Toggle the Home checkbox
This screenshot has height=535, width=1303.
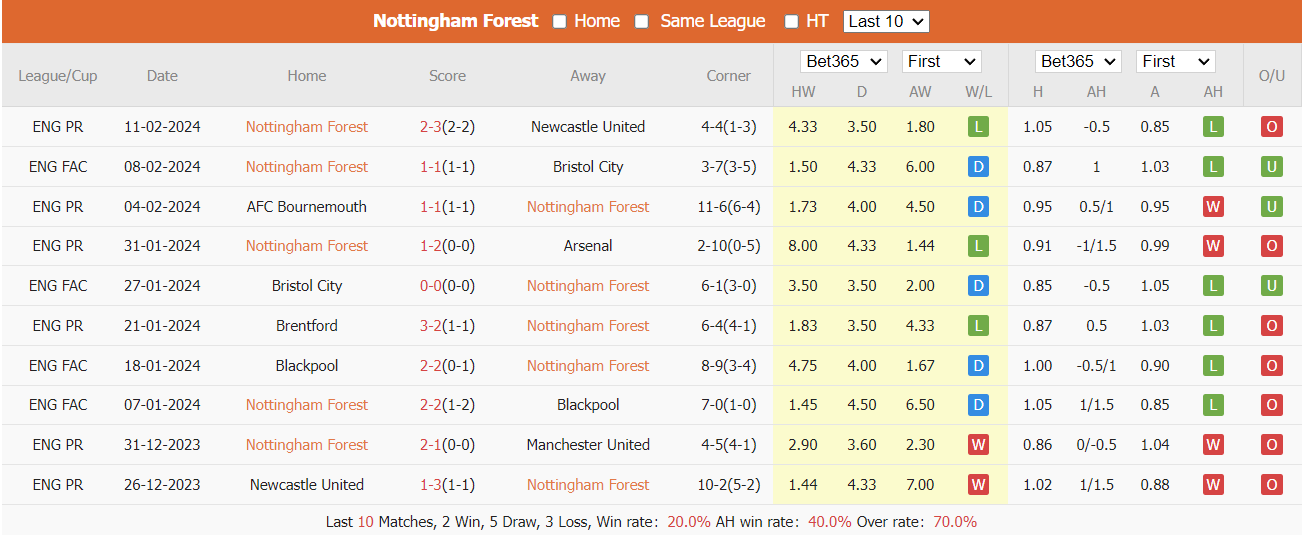point(560,21)
